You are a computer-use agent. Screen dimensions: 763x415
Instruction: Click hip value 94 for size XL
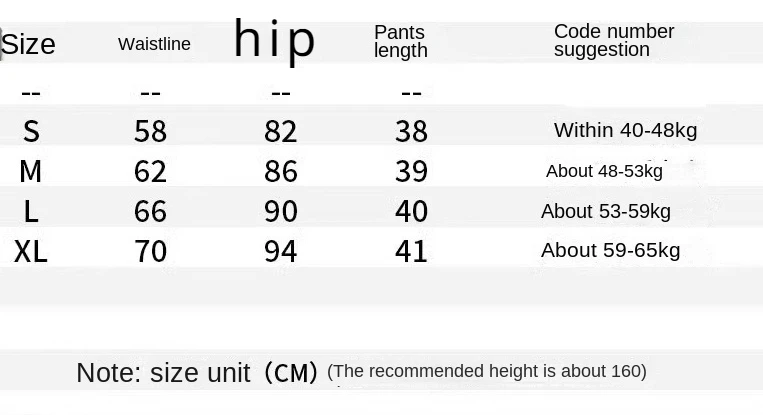pos(281,251)
